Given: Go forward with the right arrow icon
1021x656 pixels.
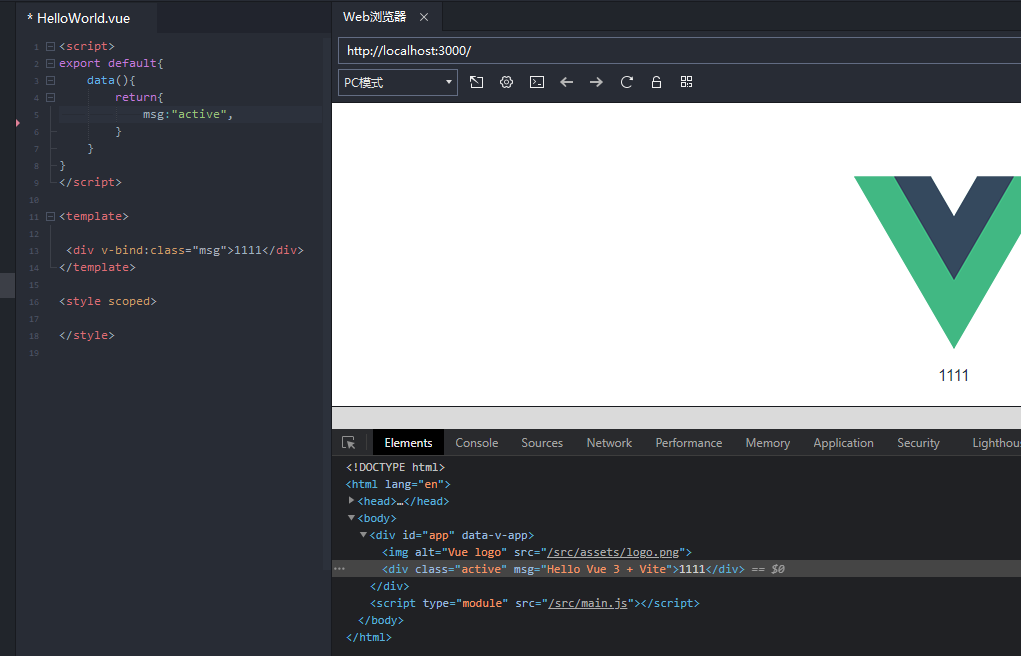Looking at the screenshot, I should [596, 82].
